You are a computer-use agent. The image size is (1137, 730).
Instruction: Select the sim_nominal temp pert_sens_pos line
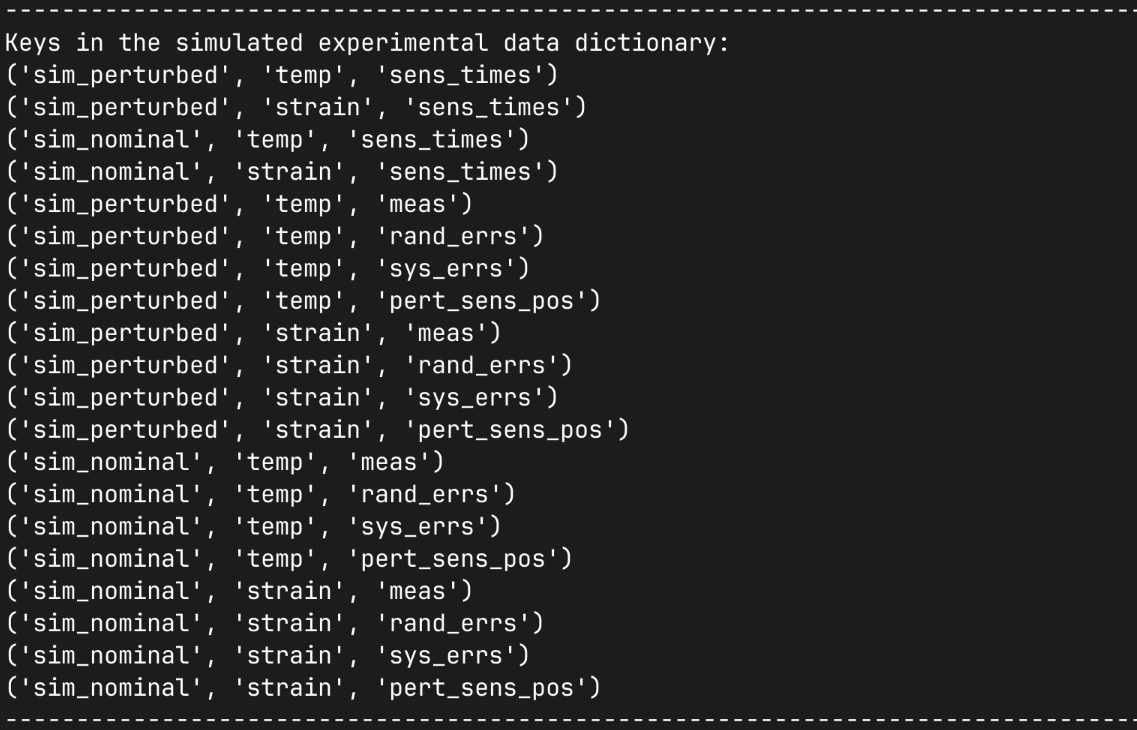click(289, 558)
